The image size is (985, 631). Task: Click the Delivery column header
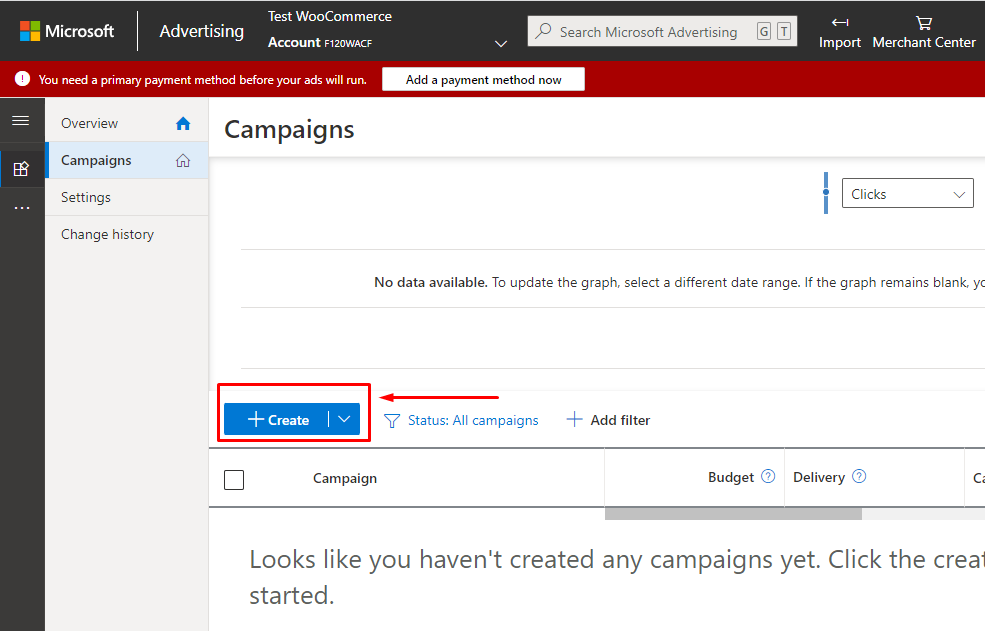[x=819, y=478]
